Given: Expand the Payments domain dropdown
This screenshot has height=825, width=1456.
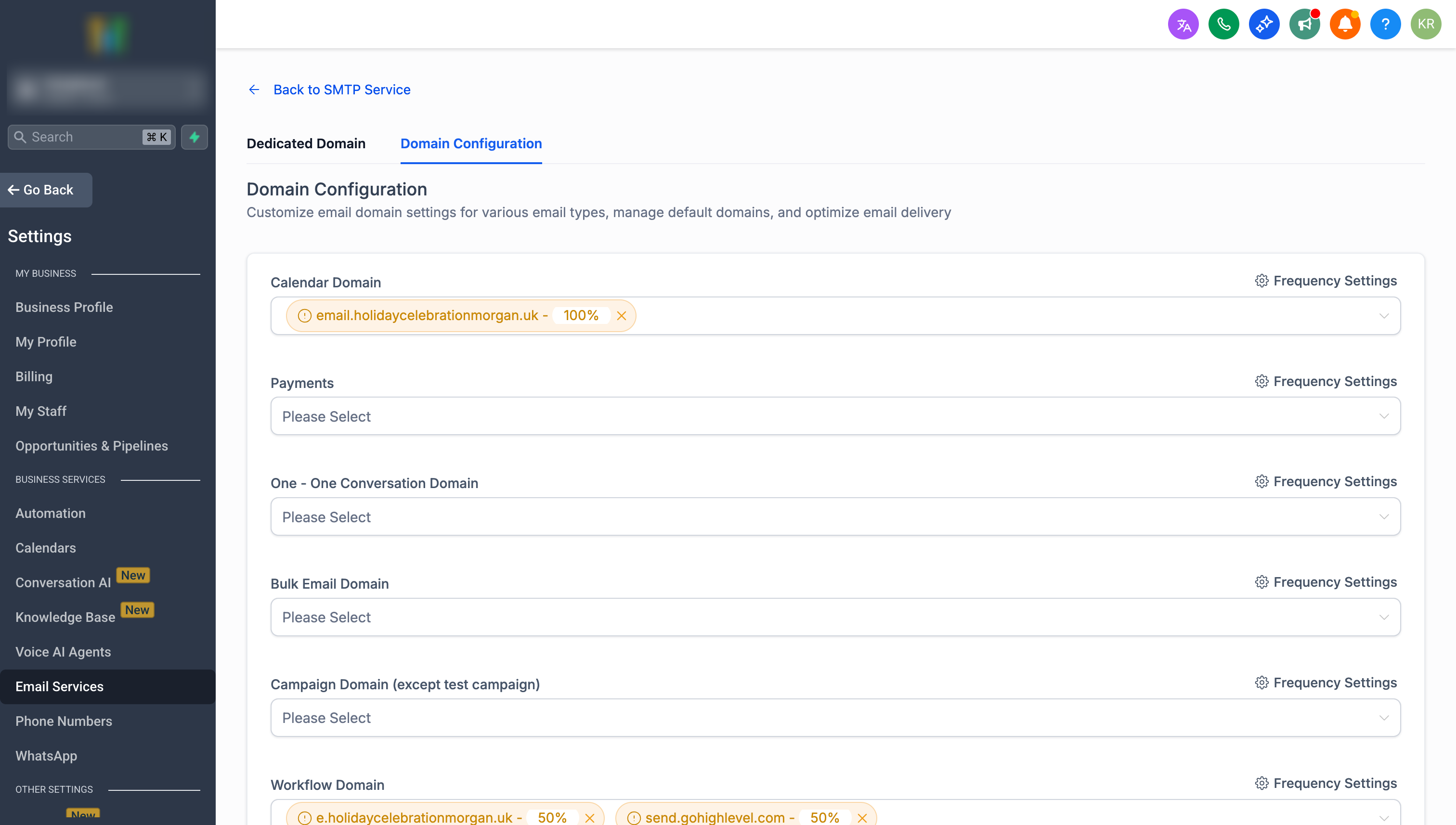Looking at the screenshot, I should coord(1385,416).
